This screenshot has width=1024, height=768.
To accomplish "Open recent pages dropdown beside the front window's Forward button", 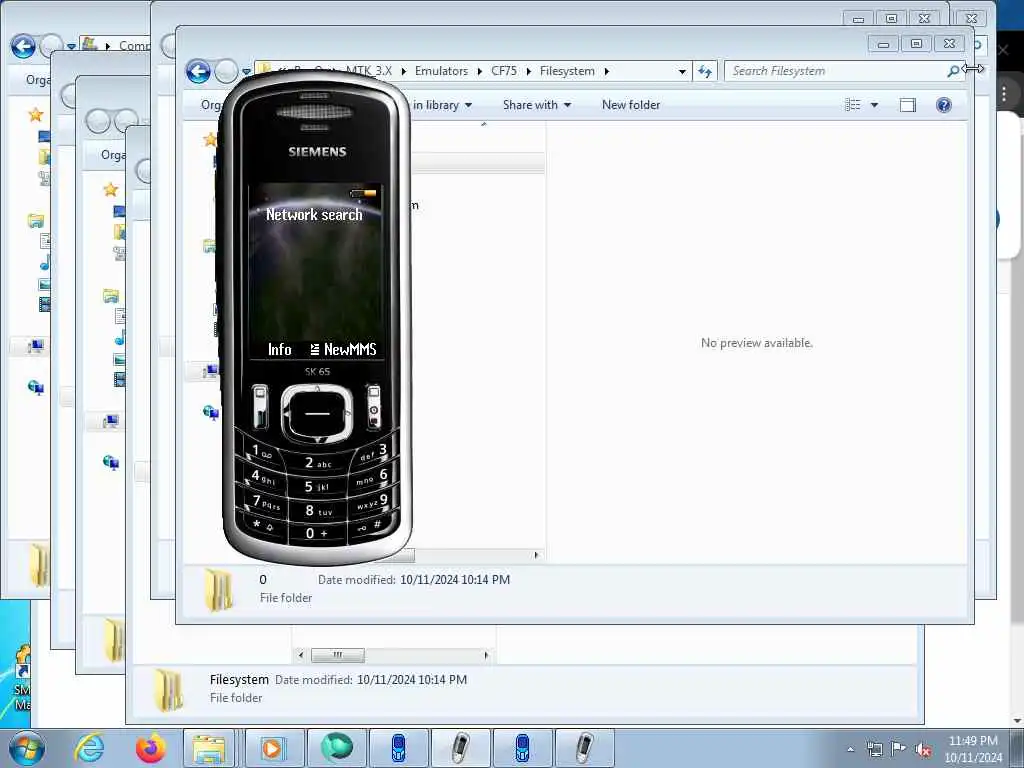I will click(246, 71).
